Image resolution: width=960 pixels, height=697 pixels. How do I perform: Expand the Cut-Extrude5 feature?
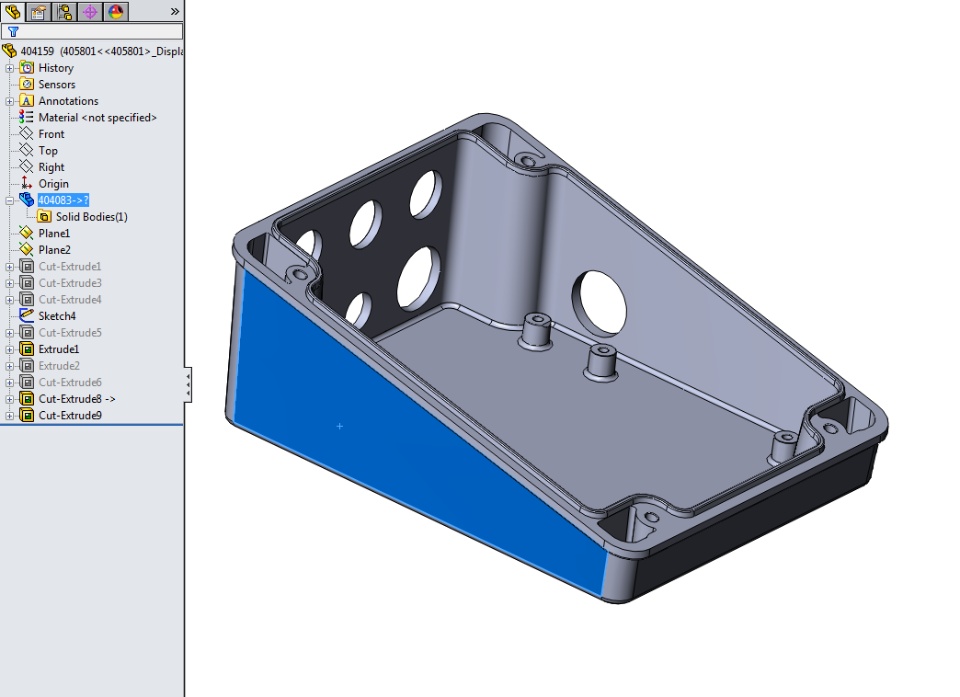click(10, 333)
